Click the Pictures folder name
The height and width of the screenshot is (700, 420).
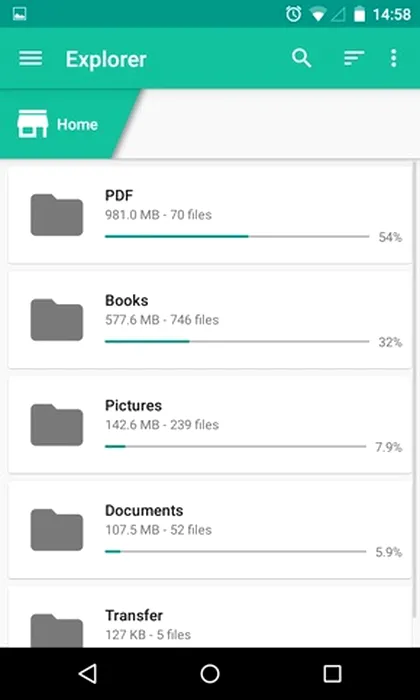[x=133, y=405]
